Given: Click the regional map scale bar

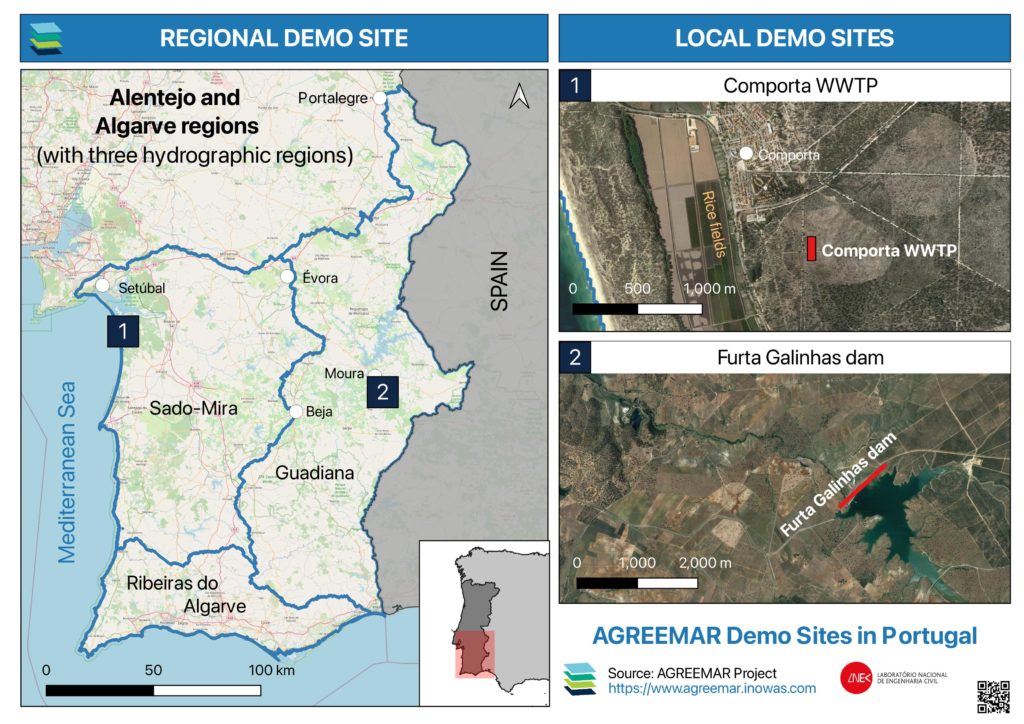Looking at the screenshot, I should (x=153, y=690).
